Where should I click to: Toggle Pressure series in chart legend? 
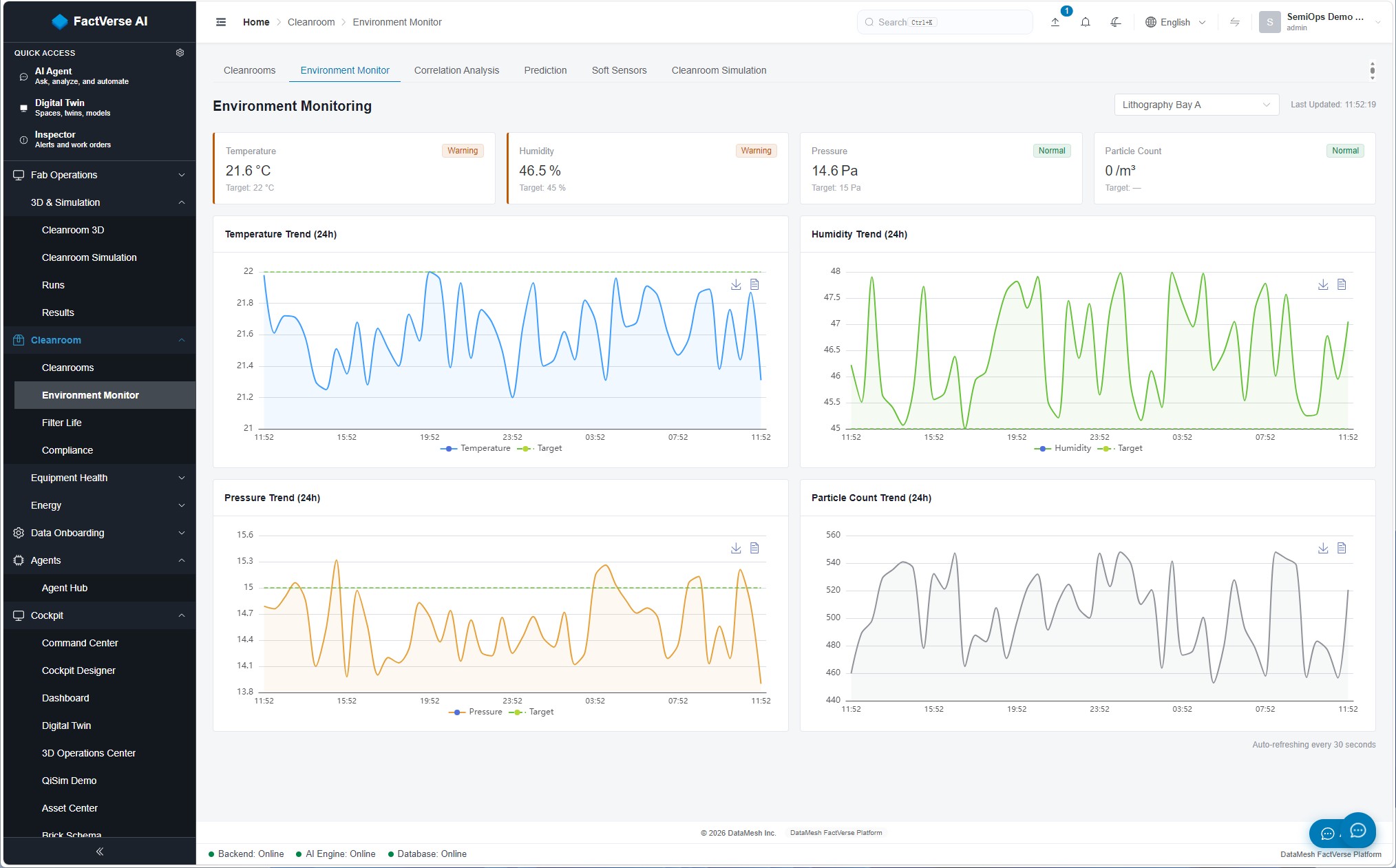point(476,712)
